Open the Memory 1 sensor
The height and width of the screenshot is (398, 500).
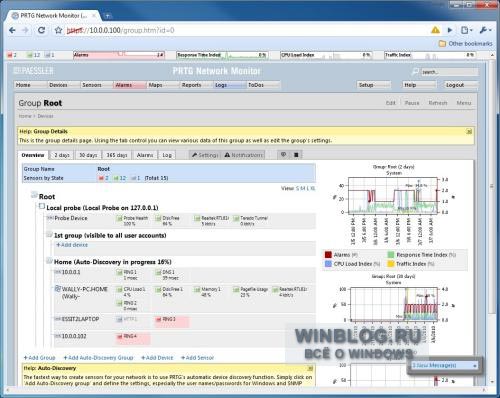click(x=208, y=292)
